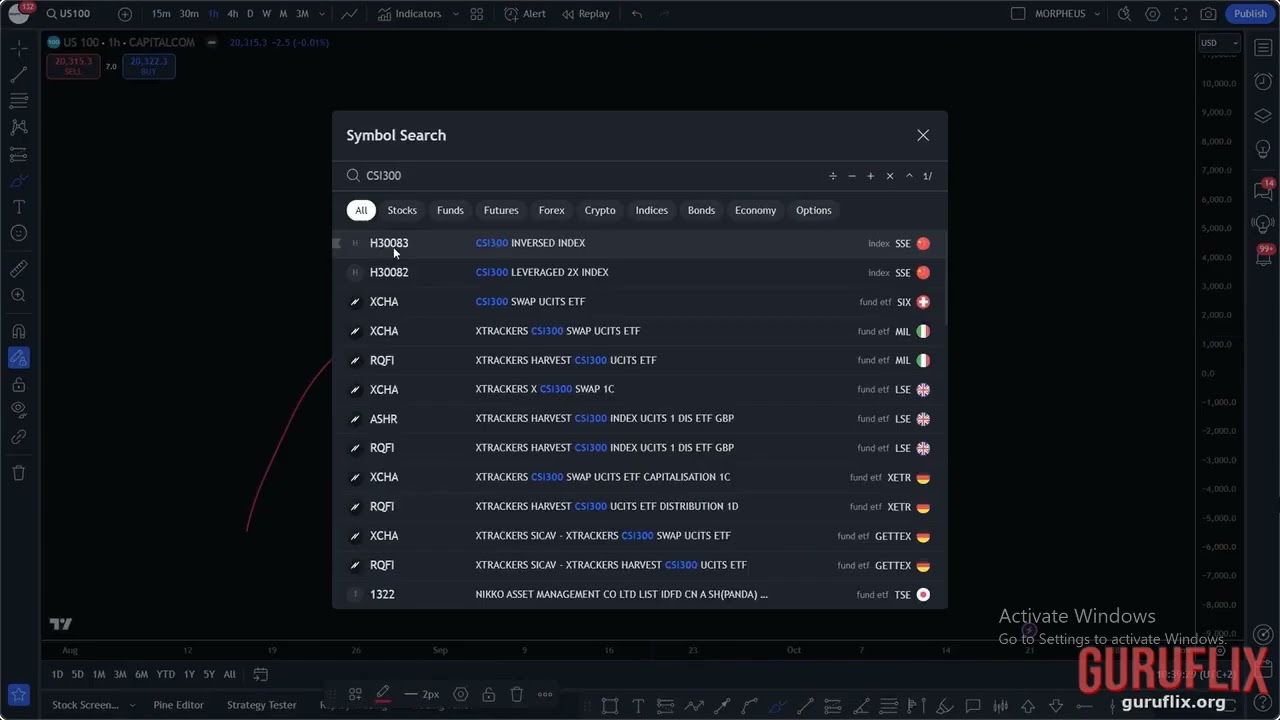Select the ASHR Xtrackers Harvest CSI300 row

tap(639, 419)
